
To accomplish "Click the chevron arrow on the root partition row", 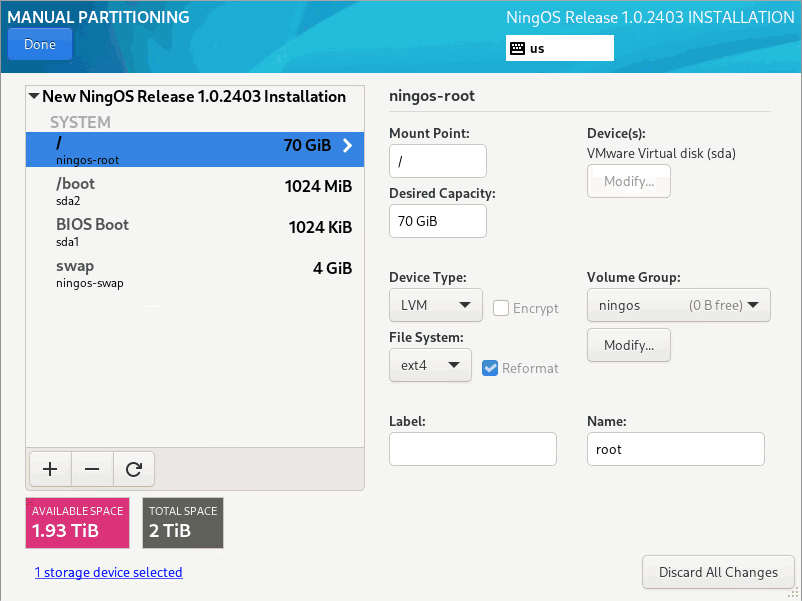I will point(348,146).
